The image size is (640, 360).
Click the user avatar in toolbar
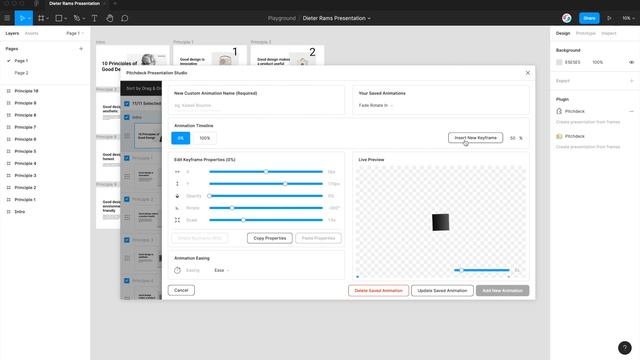[567, 18]
